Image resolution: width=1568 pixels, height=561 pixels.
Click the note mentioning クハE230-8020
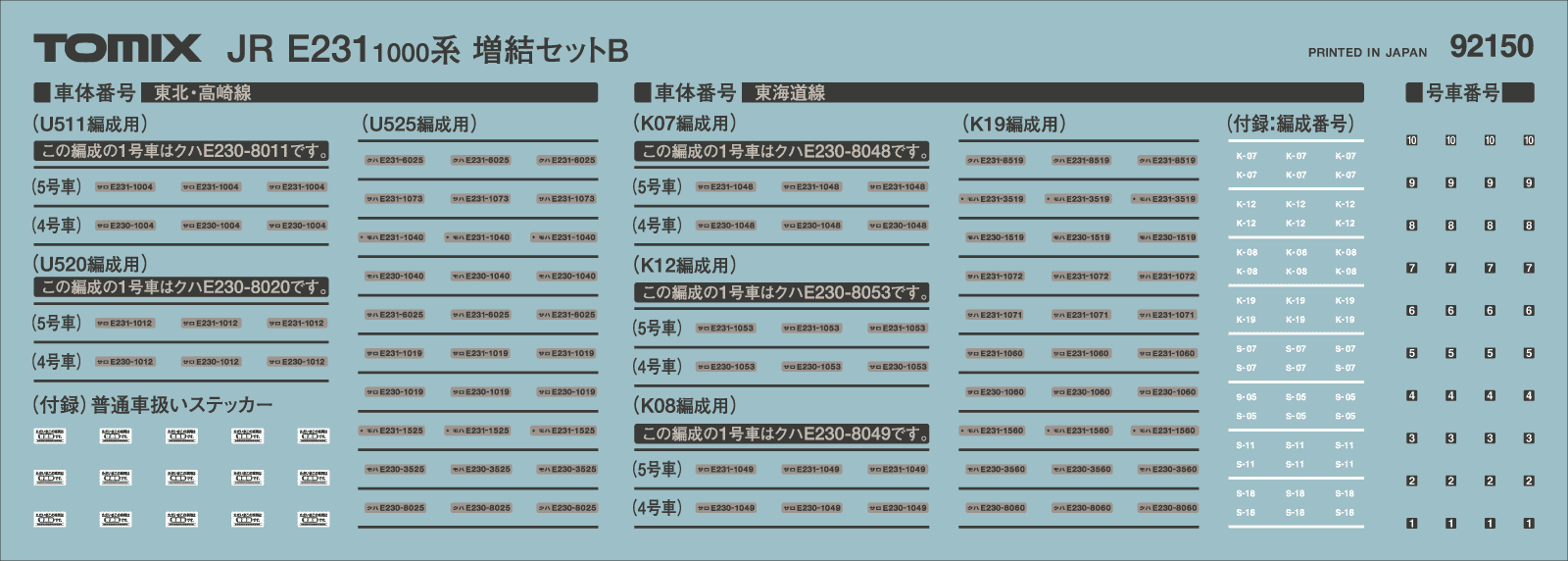point(181,287)
